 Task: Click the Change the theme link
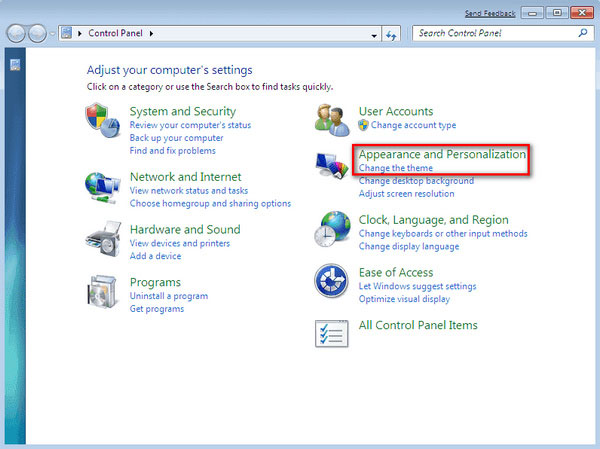tap(396, 168)
